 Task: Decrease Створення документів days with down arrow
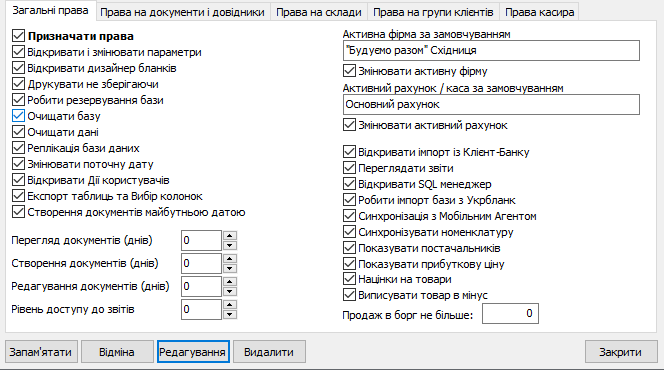pyautogui.click(x=230, y=268)
